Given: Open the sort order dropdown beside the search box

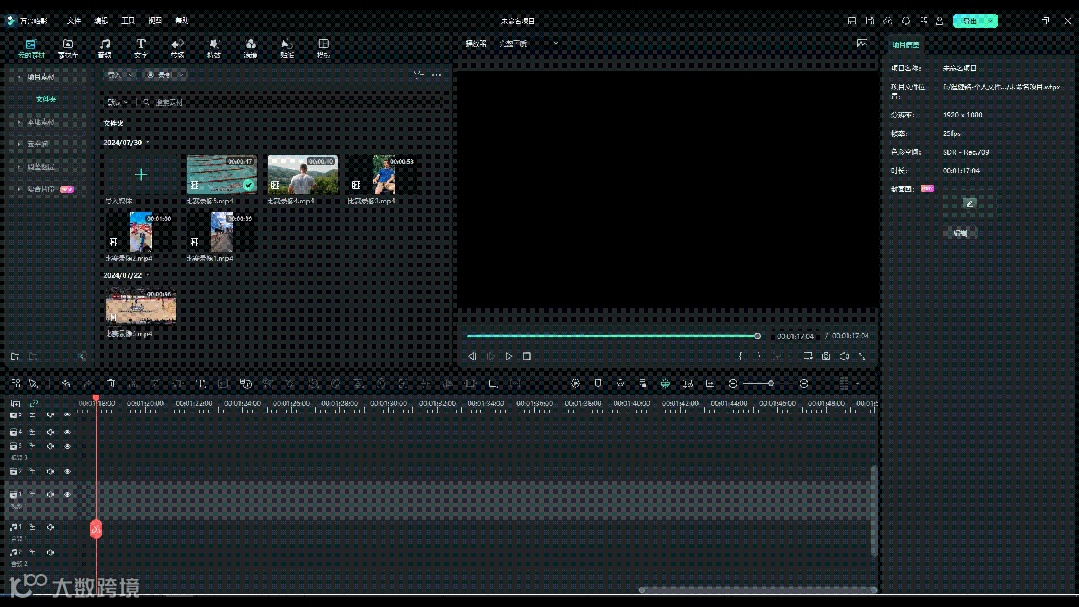Looking at the screenshot, I should 118,102.
